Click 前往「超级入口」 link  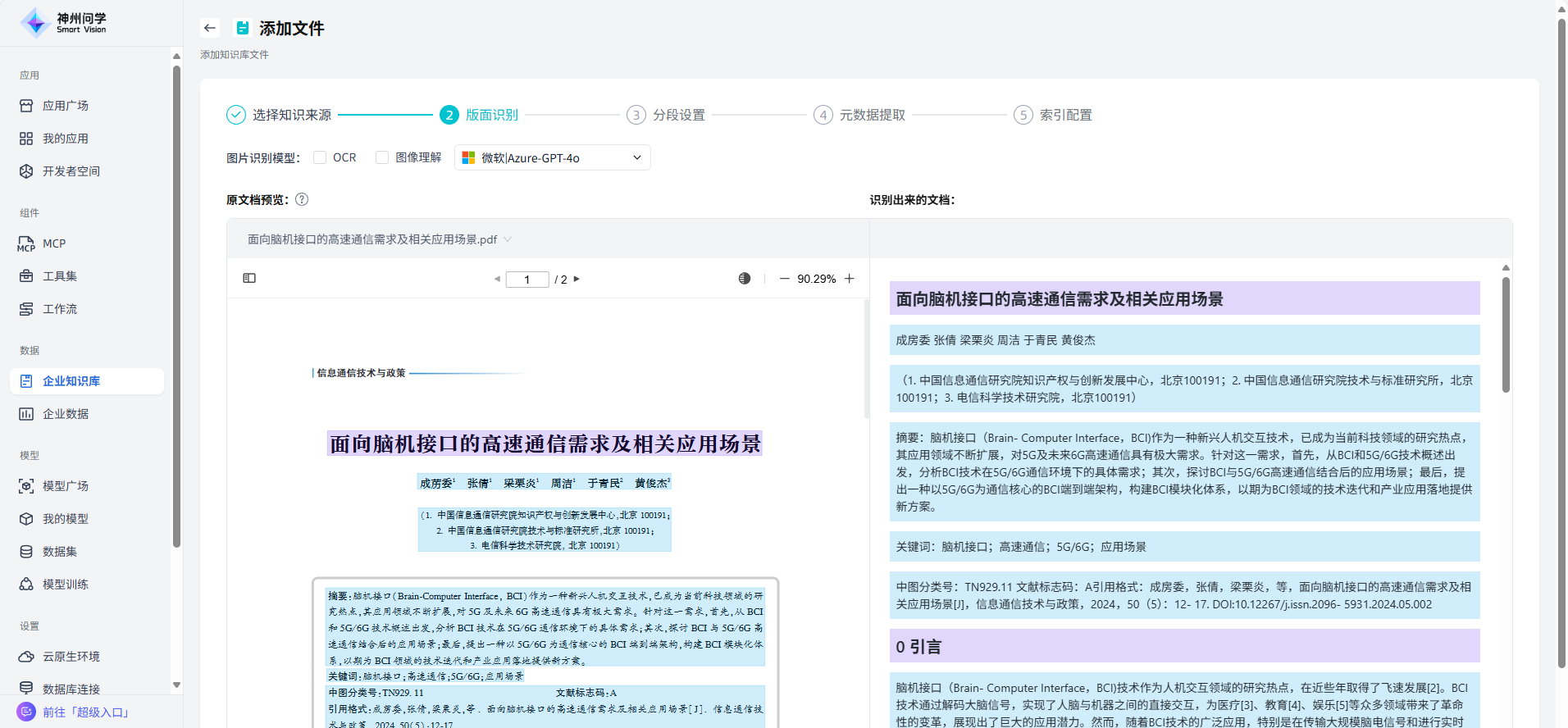(x=85, y=712)
